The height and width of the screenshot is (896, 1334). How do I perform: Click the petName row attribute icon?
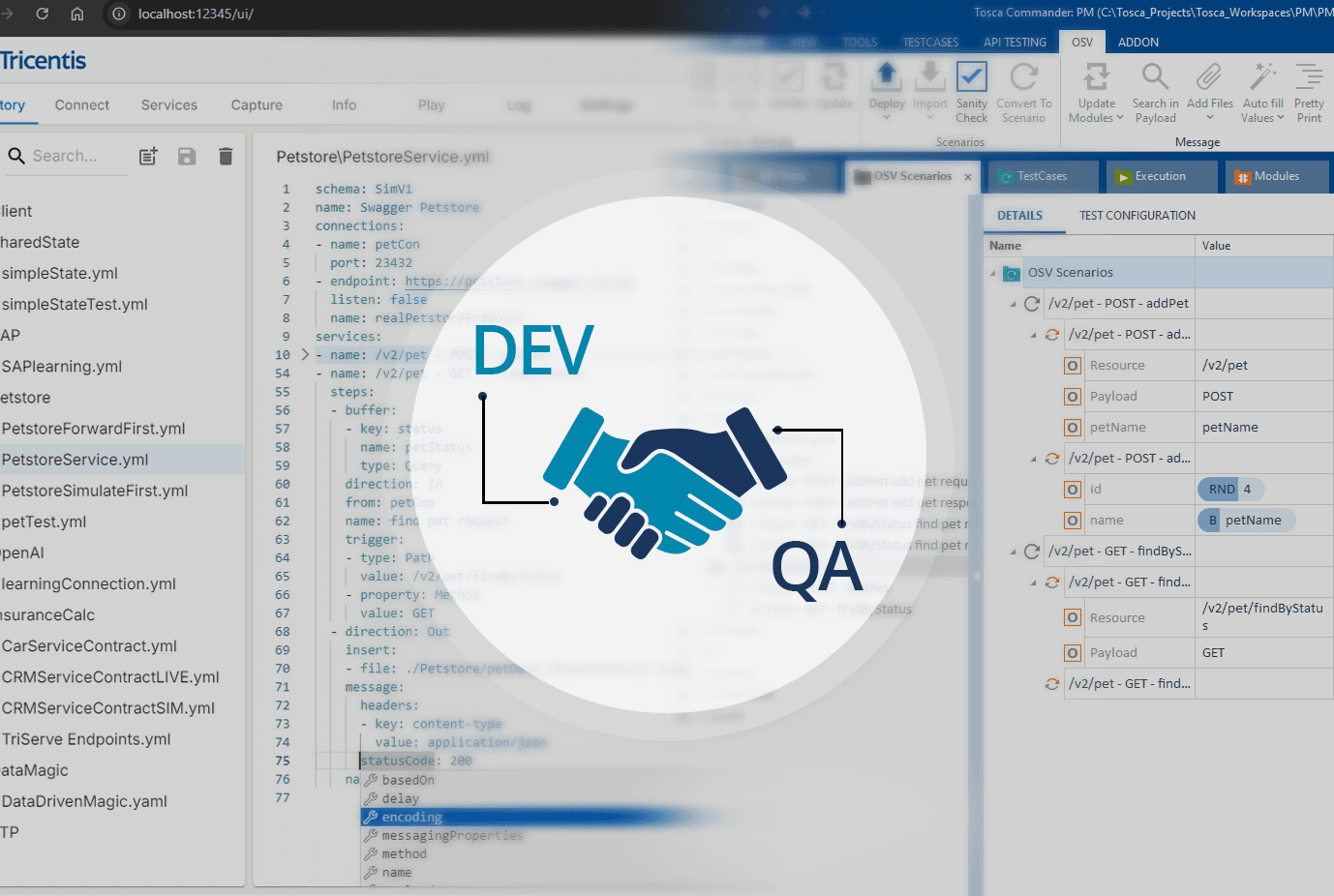(x=1073, y=428)
